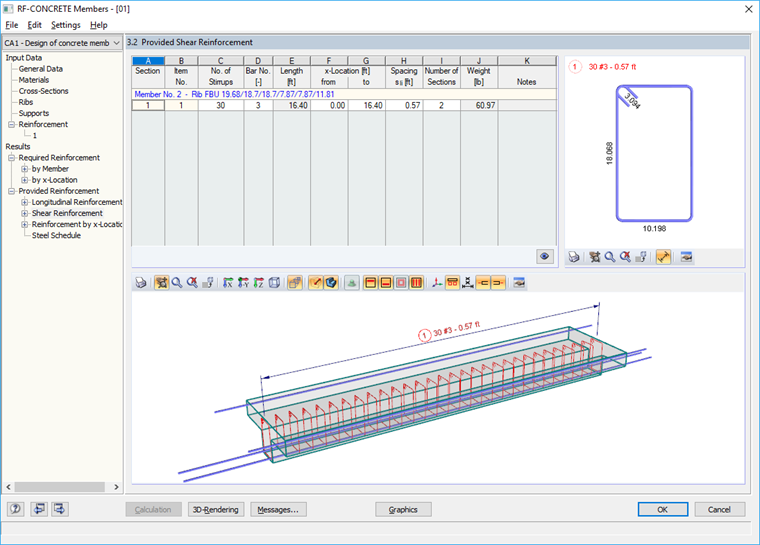
Task: Click the pink square reinforcement icon
Action: [x=401, y=283]
